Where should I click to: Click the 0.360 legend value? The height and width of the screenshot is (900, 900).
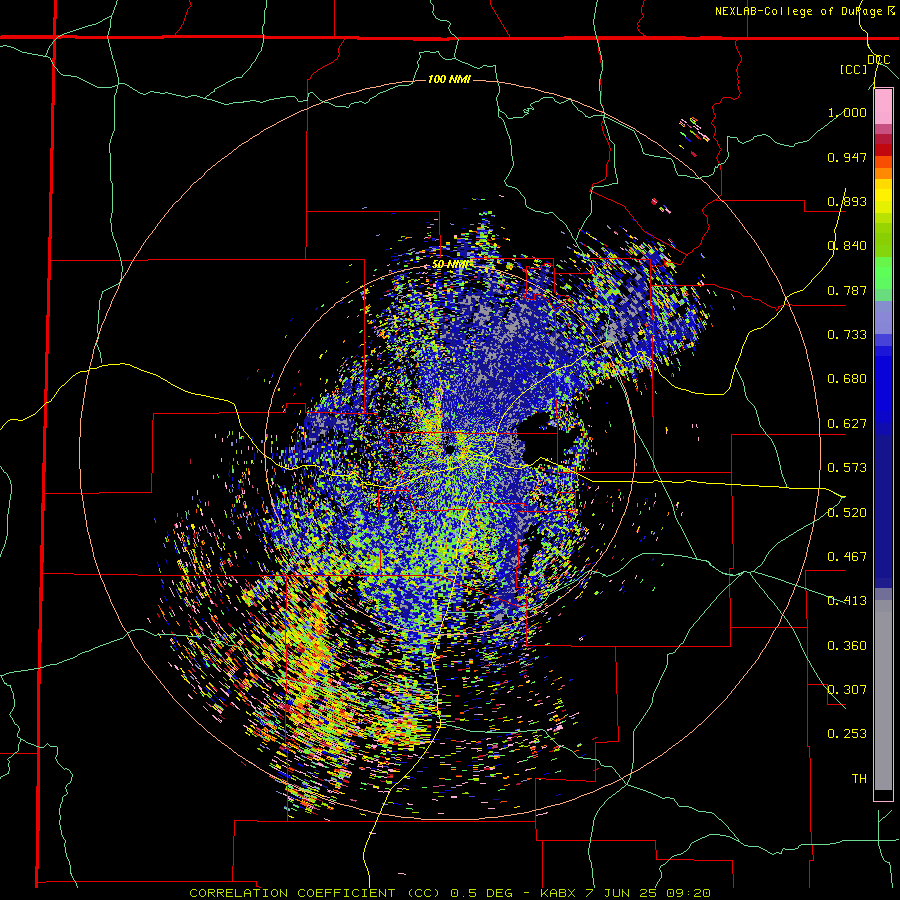tap(847, 646)
